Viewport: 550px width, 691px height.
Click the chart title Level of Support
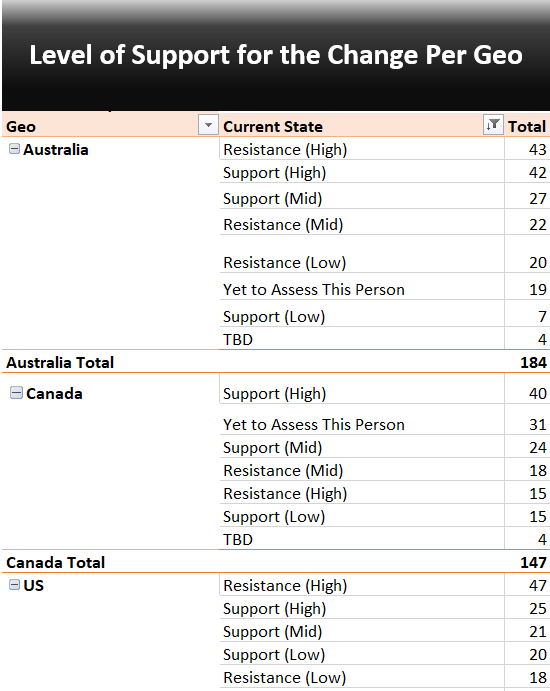[276, 55]
